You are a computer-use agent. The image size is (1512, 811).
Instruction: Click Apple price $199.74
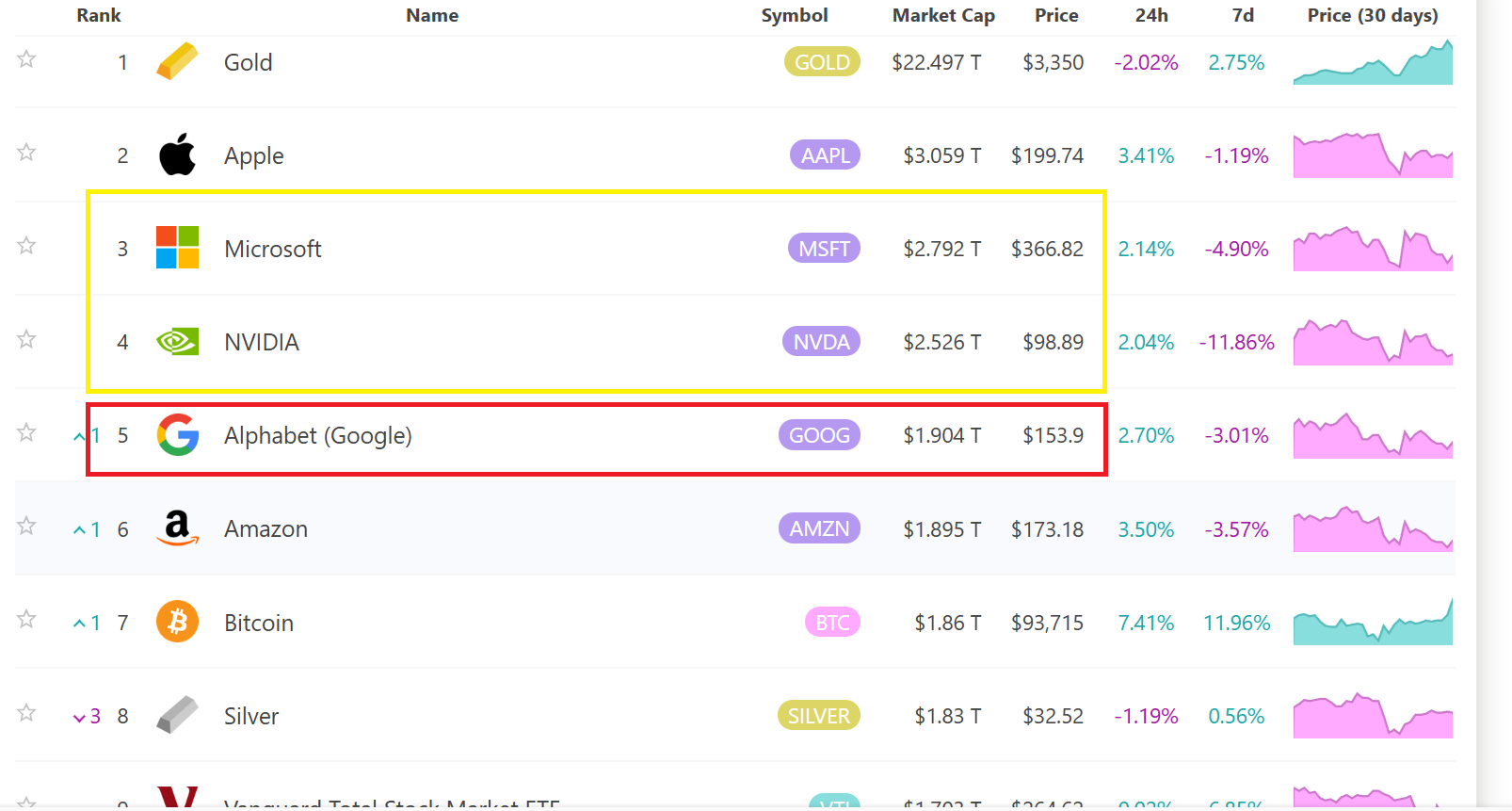[x=1047, y=155]
